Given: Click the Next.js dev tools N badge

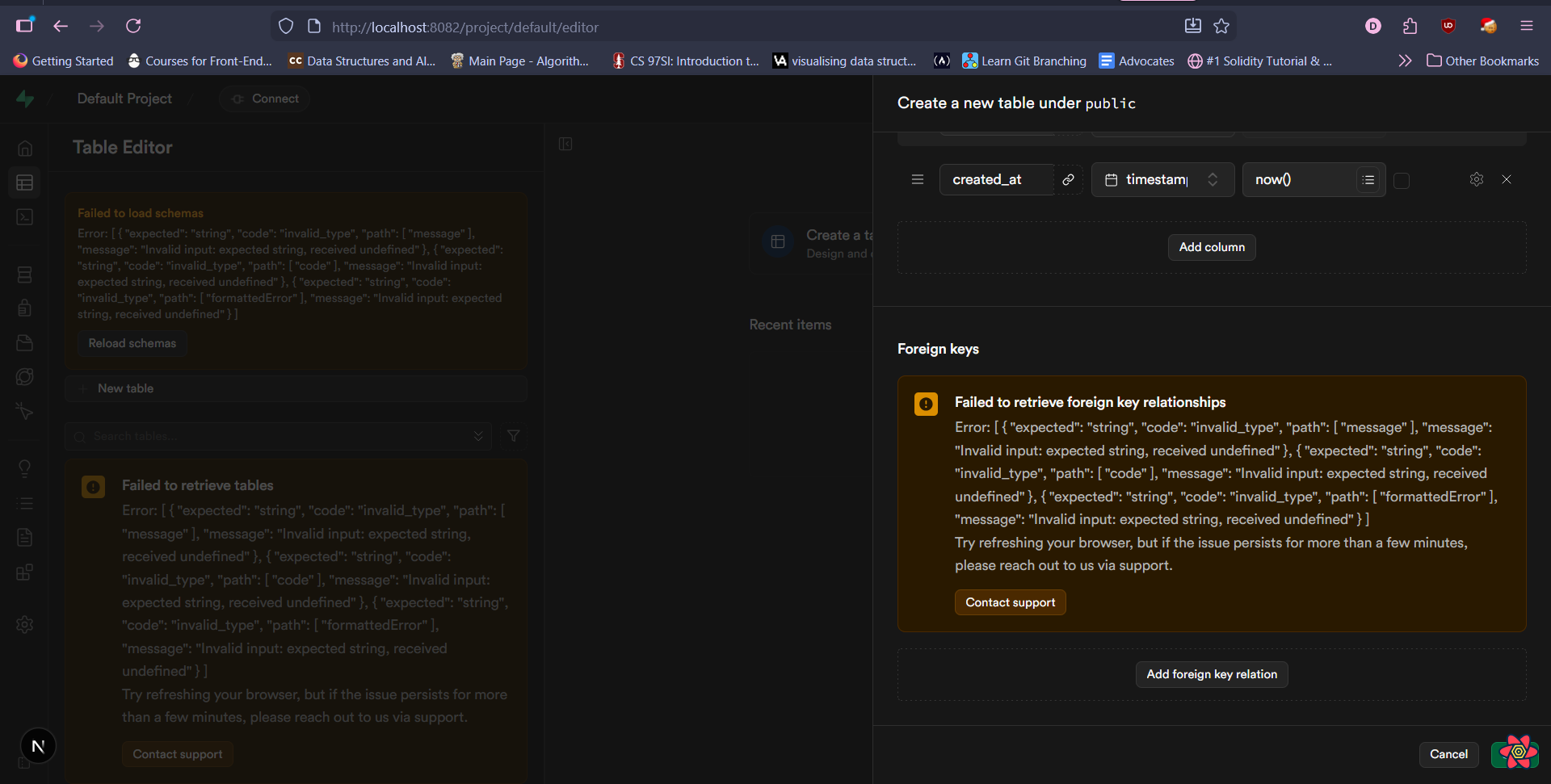Looking at the screenshot, I should pos(38,746).
